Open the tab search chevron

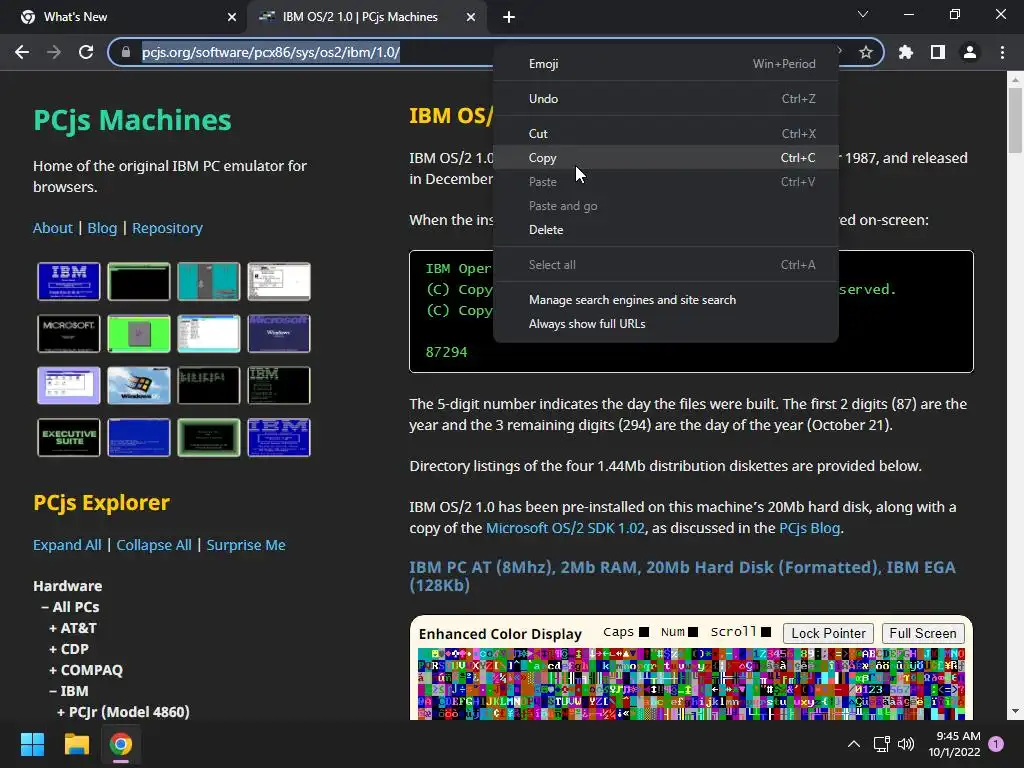(x=863, y=14)
